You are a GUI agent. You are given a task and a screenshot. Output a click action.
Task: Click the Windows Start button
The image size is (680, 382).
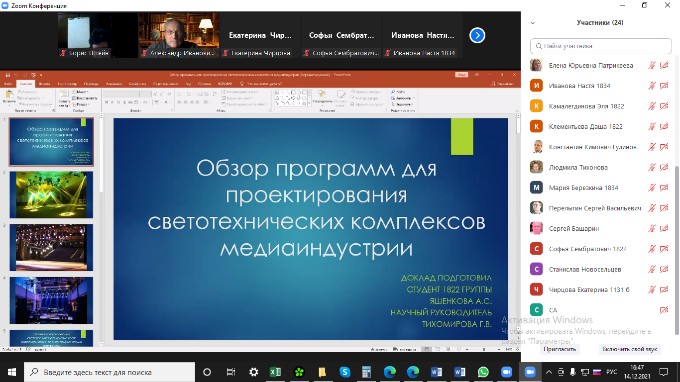pyautogui.click(x=12, y=372)
